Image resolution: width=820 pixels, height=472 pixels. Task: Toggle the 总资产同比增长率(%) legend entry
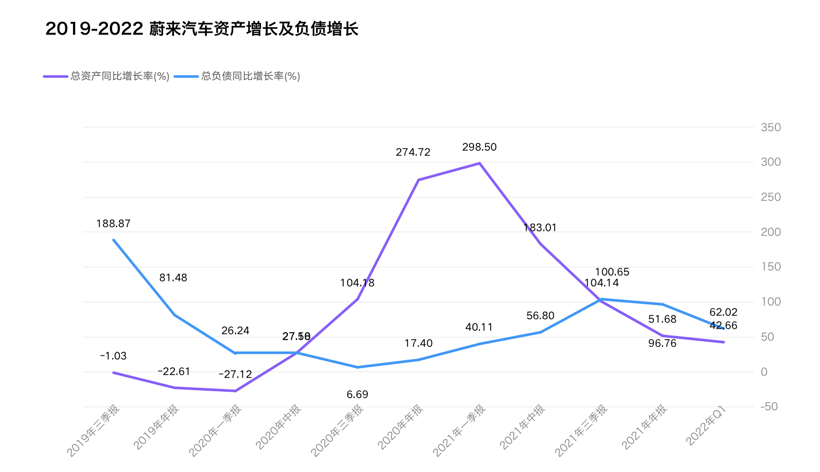coord(106,76)
